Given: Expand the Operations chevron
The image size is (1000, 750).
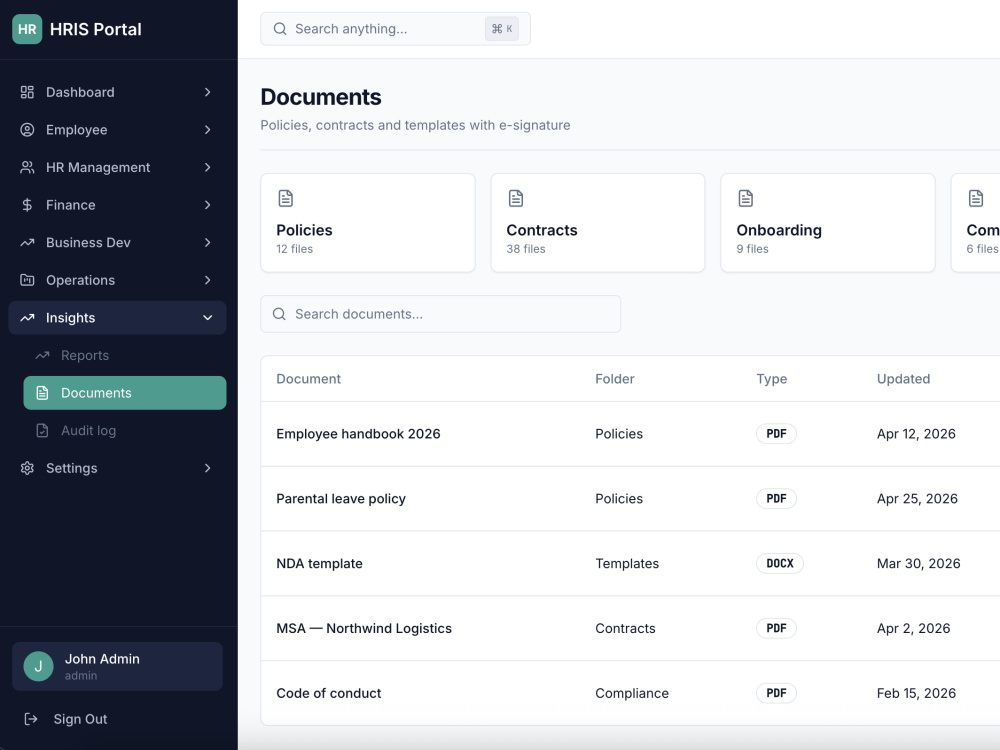Looking at the screenshot, I should click(x=207, y=281).
